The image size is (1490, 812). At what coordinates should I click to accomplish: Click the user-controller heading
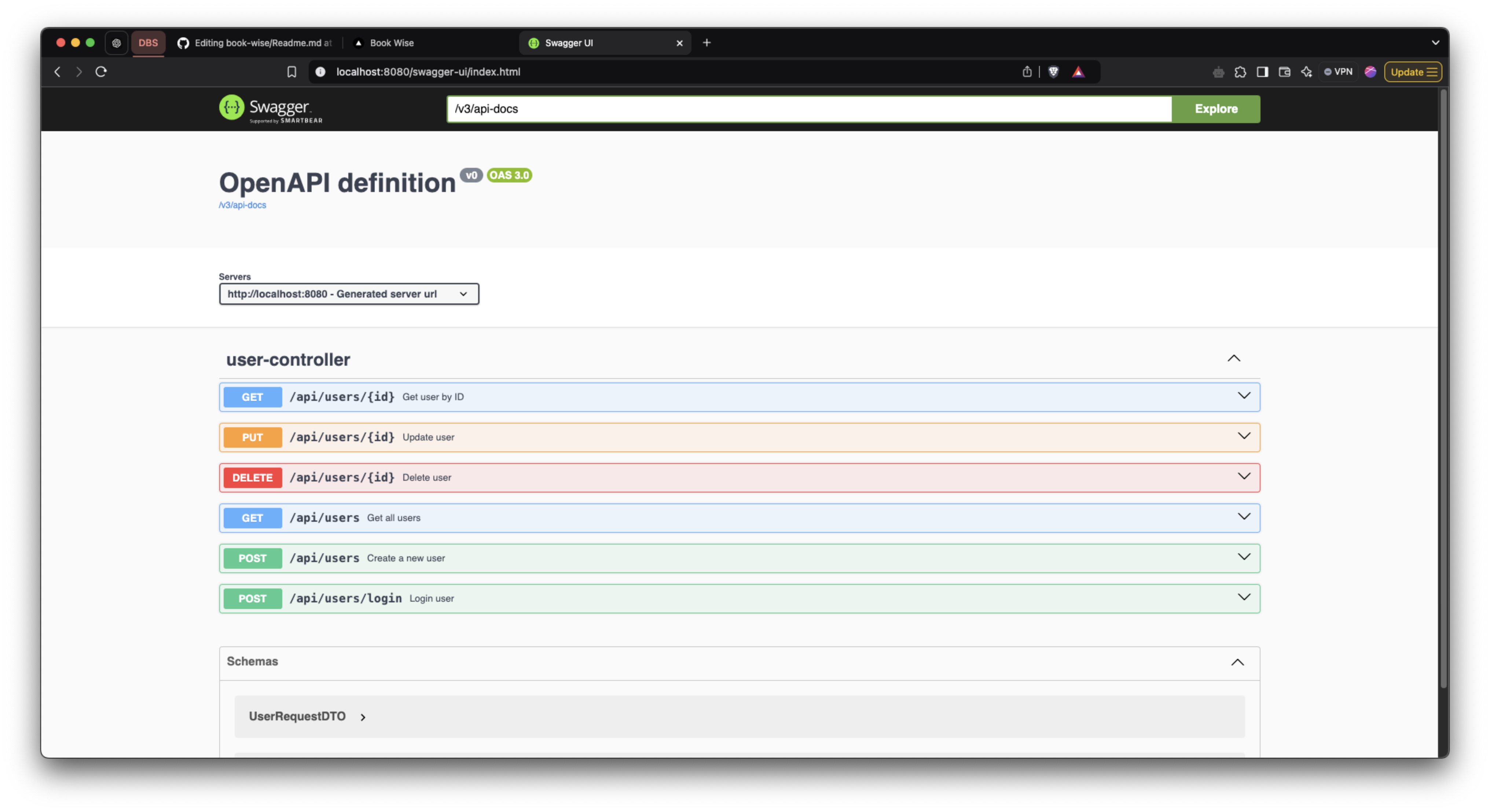pos(288,359)
